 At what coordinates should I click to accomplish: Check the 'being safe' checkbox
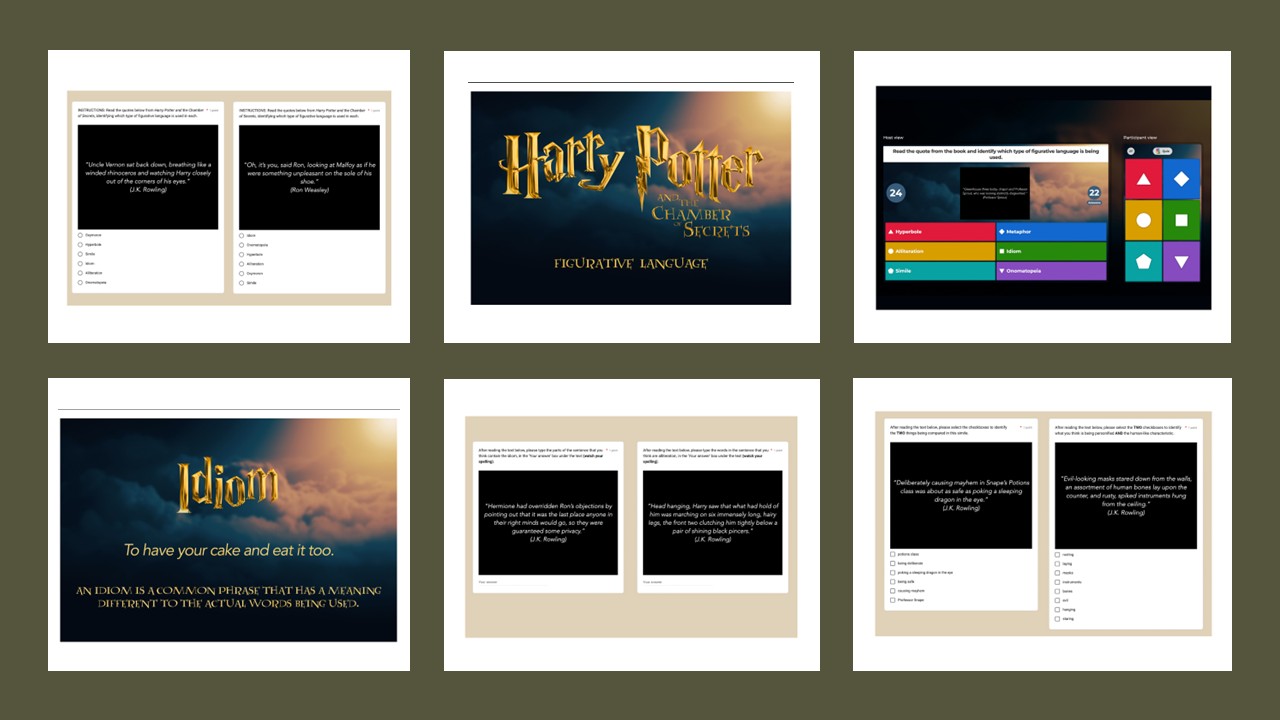click(x=892, y=581)
